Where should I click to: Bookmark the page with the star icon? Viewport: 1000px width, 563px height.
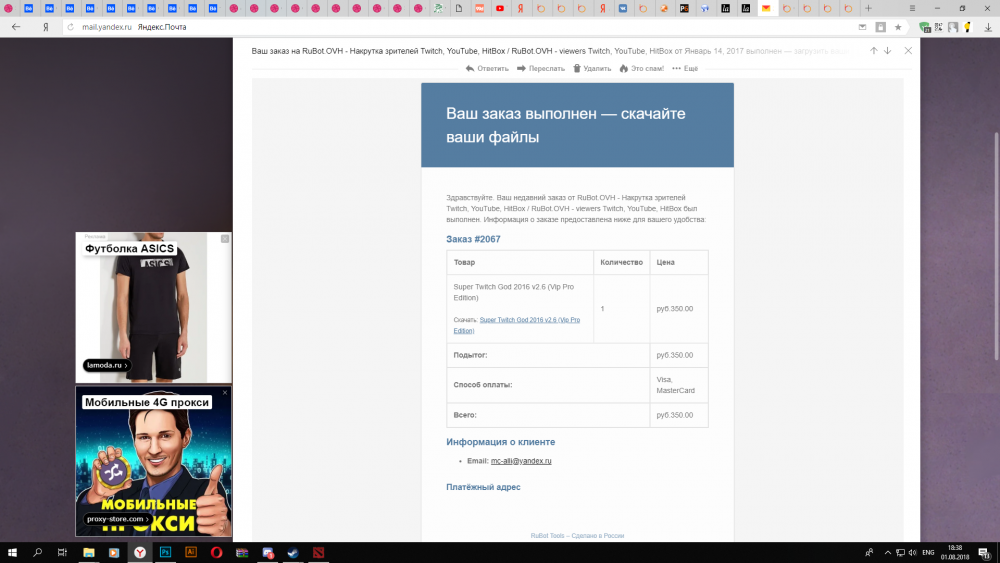(897, 27)
